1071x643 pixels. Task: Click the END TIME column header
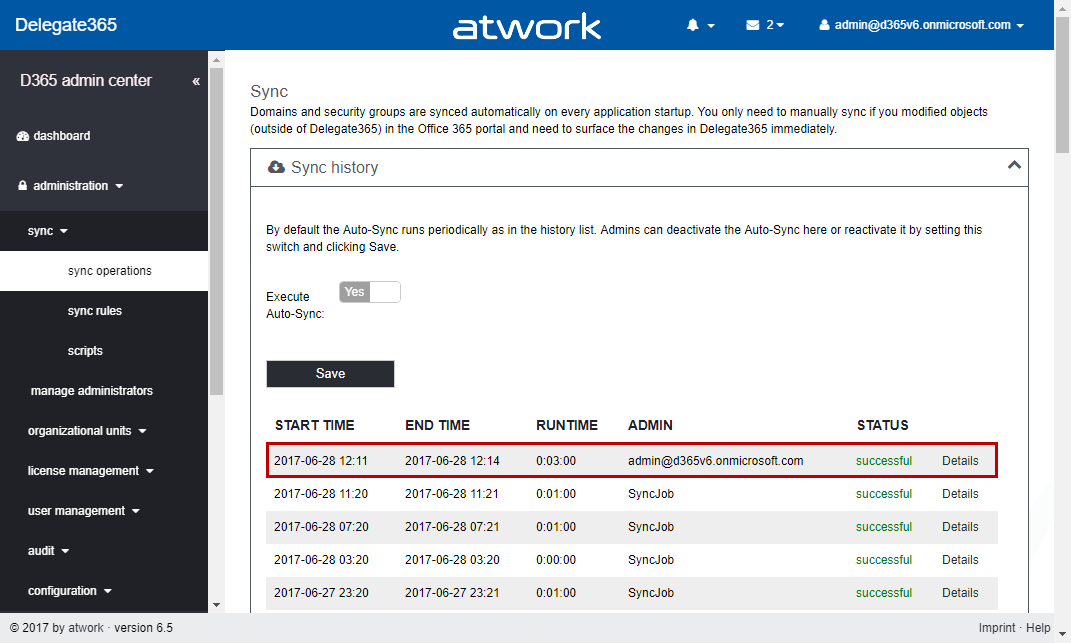coord(437,425)
